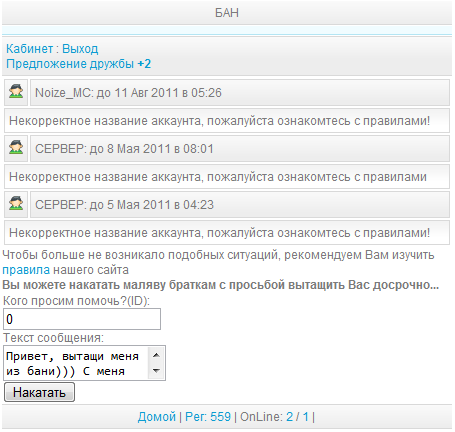The height and width of the screenshot is (432, 455).
Task: Click the Вы можете накатать маляву text
Action: pos(221,285)
